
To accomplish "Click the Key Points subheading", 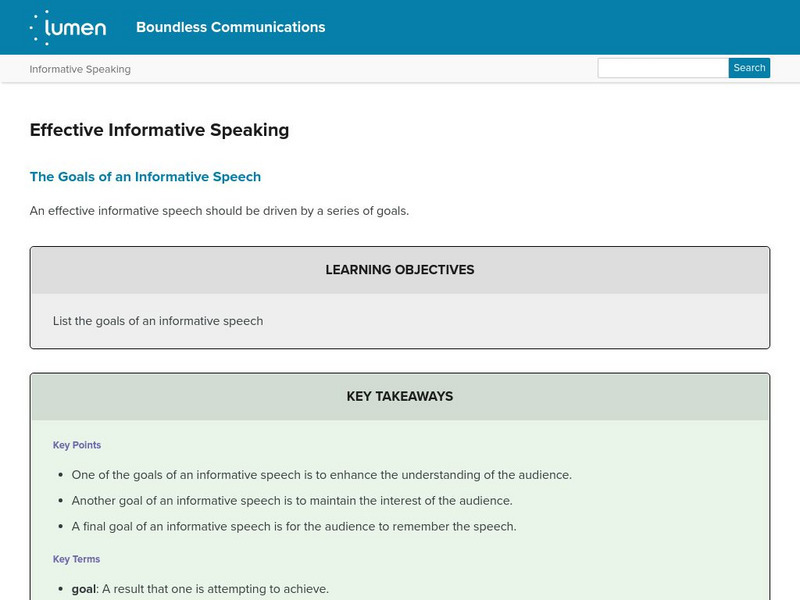I will click(x=77, y=445).
